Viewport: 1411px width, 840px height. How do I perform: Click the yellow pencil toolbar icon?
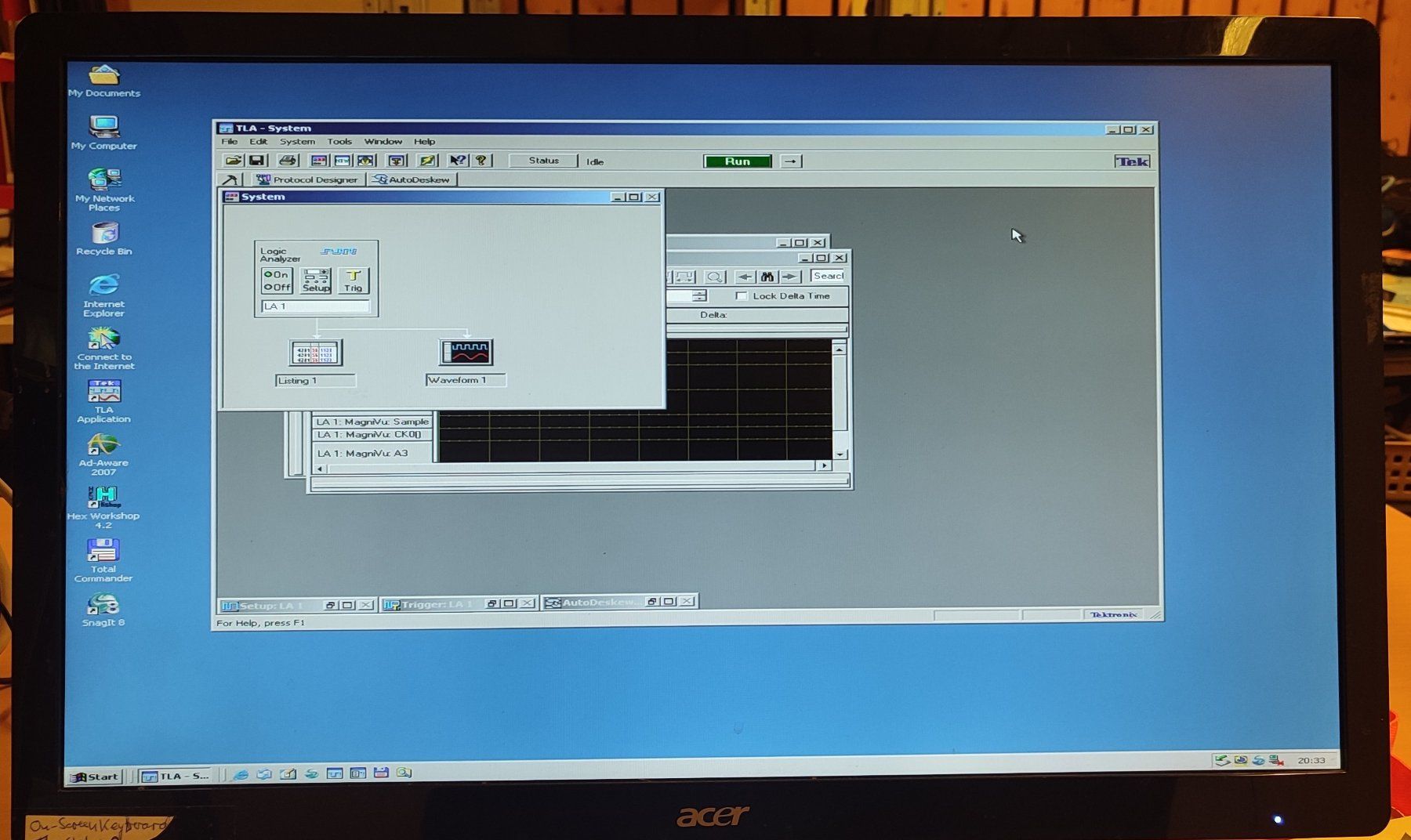[x=427, y=161]
